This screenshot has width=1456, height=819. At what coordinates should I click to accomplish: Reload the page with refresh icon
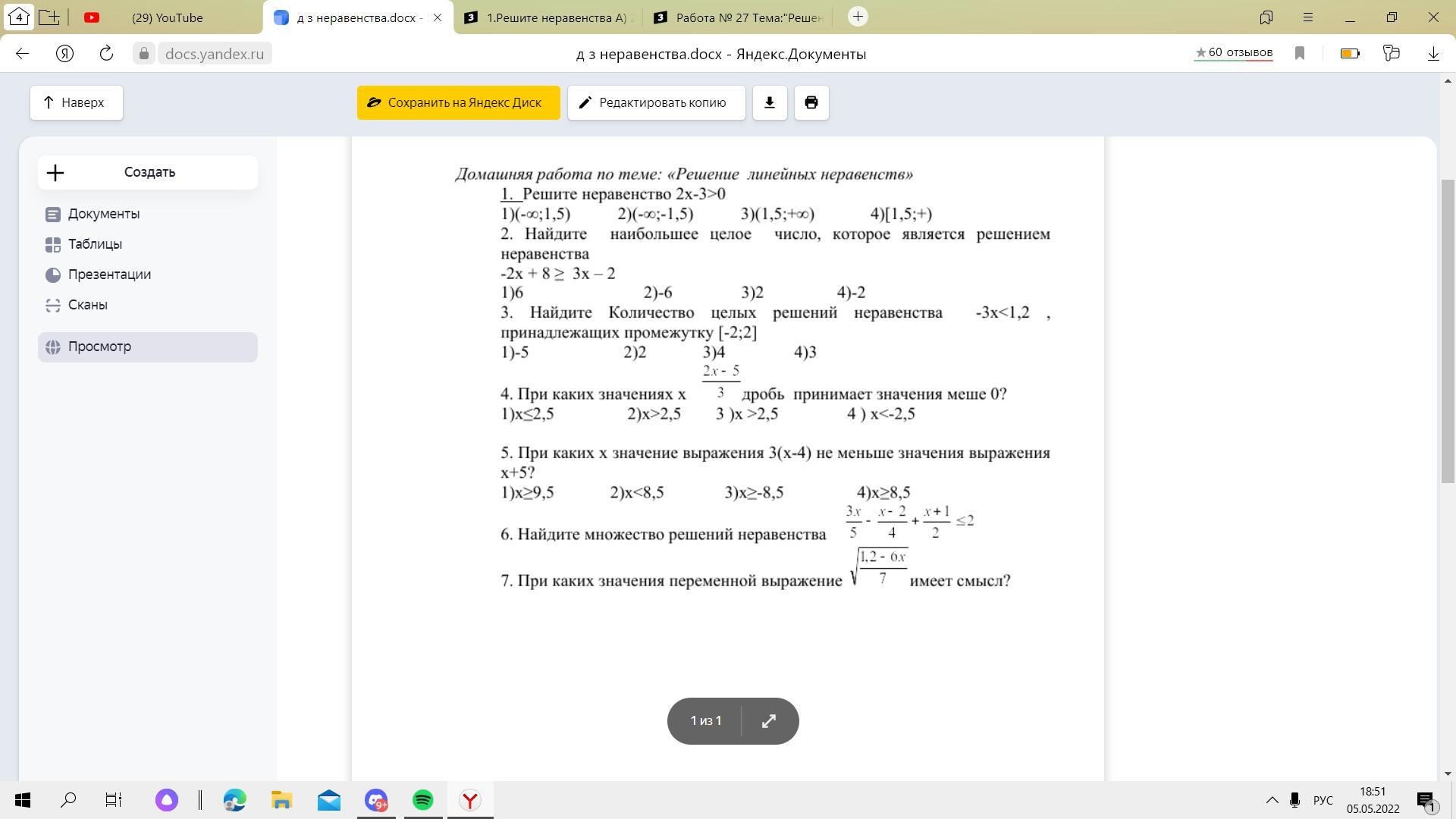(x=106, y=53)
